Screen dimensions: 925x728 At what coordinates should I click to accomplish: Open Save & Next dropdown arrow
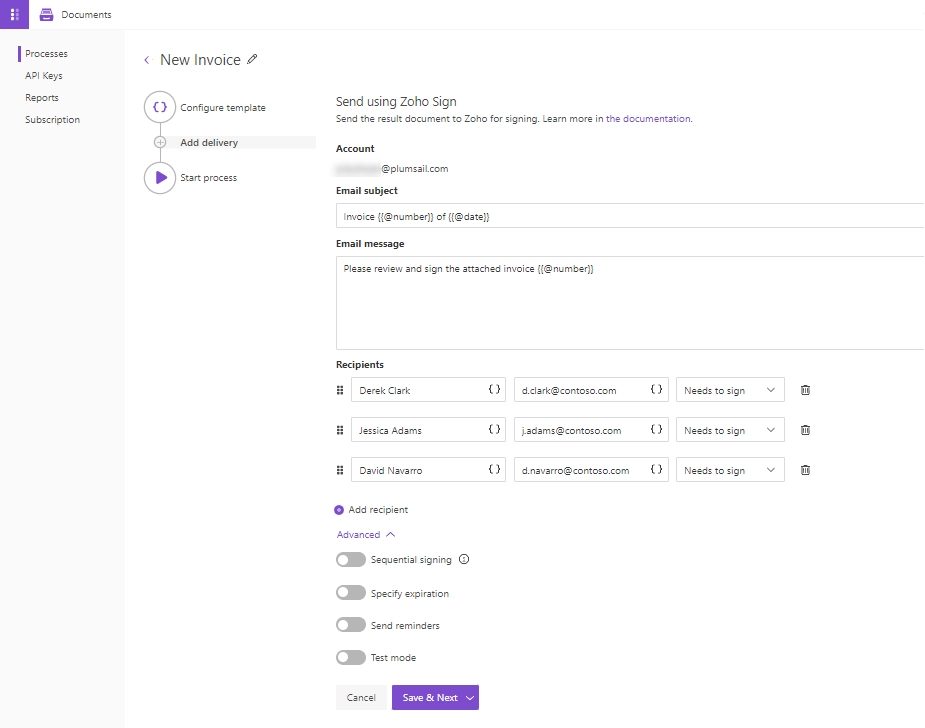click(470, 698)
